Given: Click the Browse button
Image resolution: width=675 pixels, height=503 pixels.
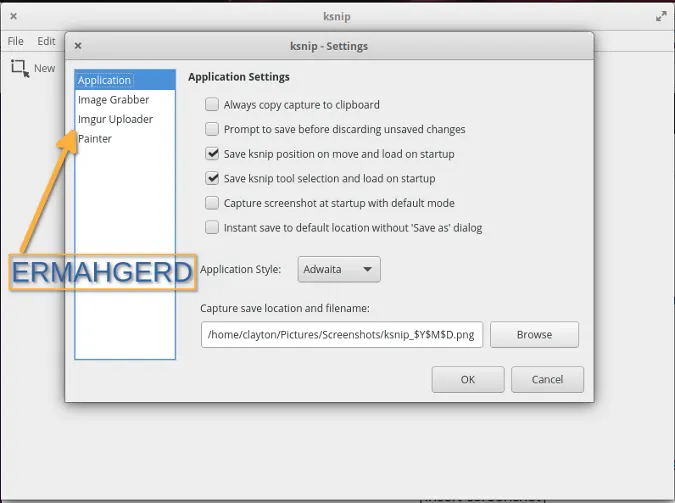Looking at the screenshot, I should pyautogui.click(x=534, y=335).
